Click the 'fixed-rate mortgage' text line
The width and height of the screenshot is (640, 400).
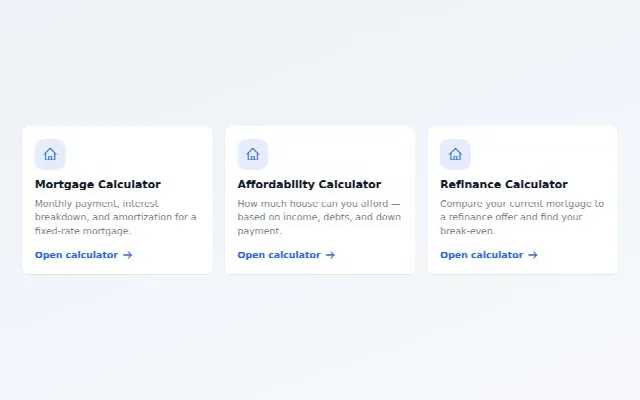pyautogui.click(x=83, y=231)
